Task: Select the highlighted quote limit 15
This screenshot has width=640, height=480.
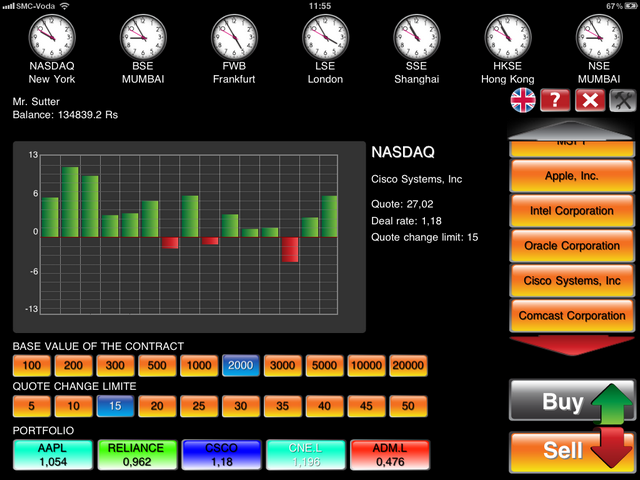Action: pos(115,406)
